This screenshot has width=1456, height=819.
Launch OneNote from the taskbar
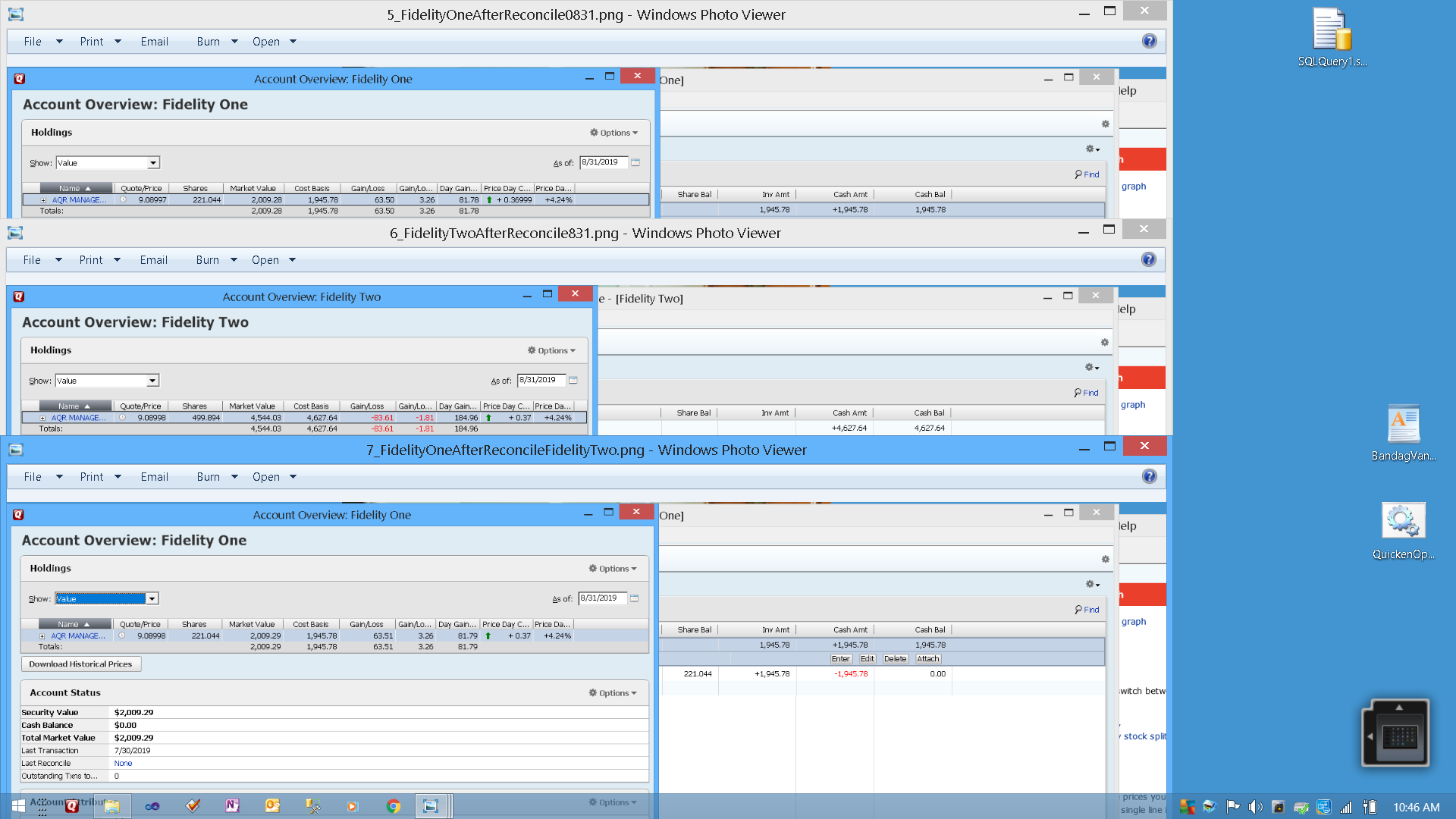232,806
